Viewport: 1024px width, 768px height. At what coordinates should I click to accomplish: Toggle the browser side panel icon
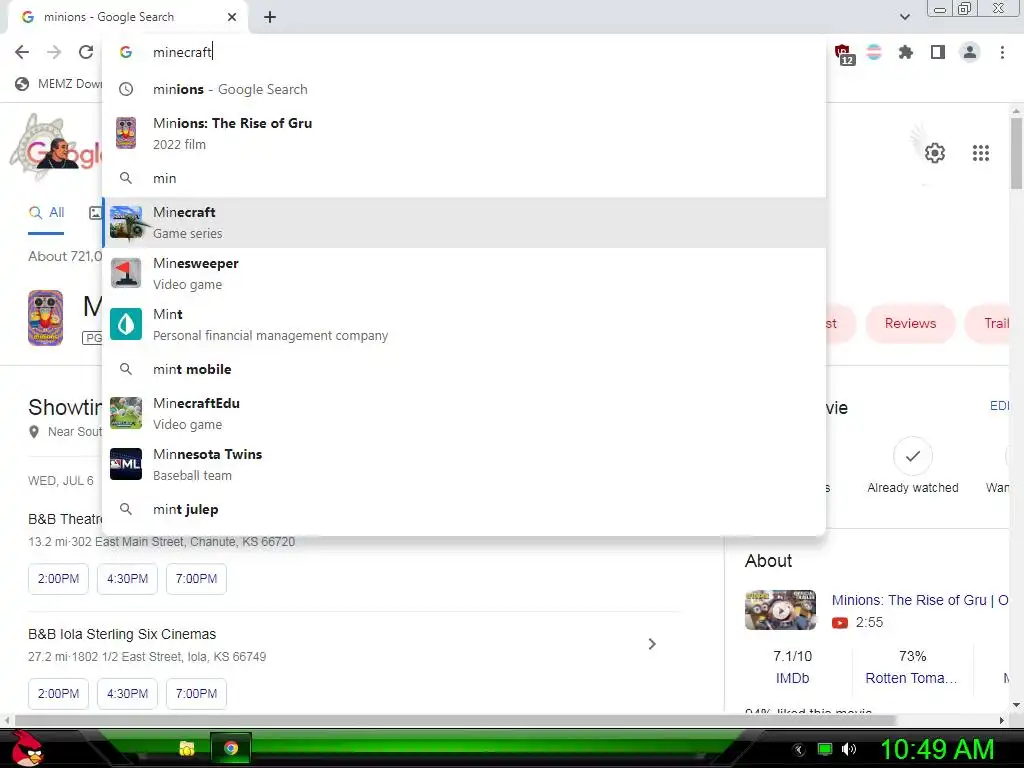click(x=938, y=52)
